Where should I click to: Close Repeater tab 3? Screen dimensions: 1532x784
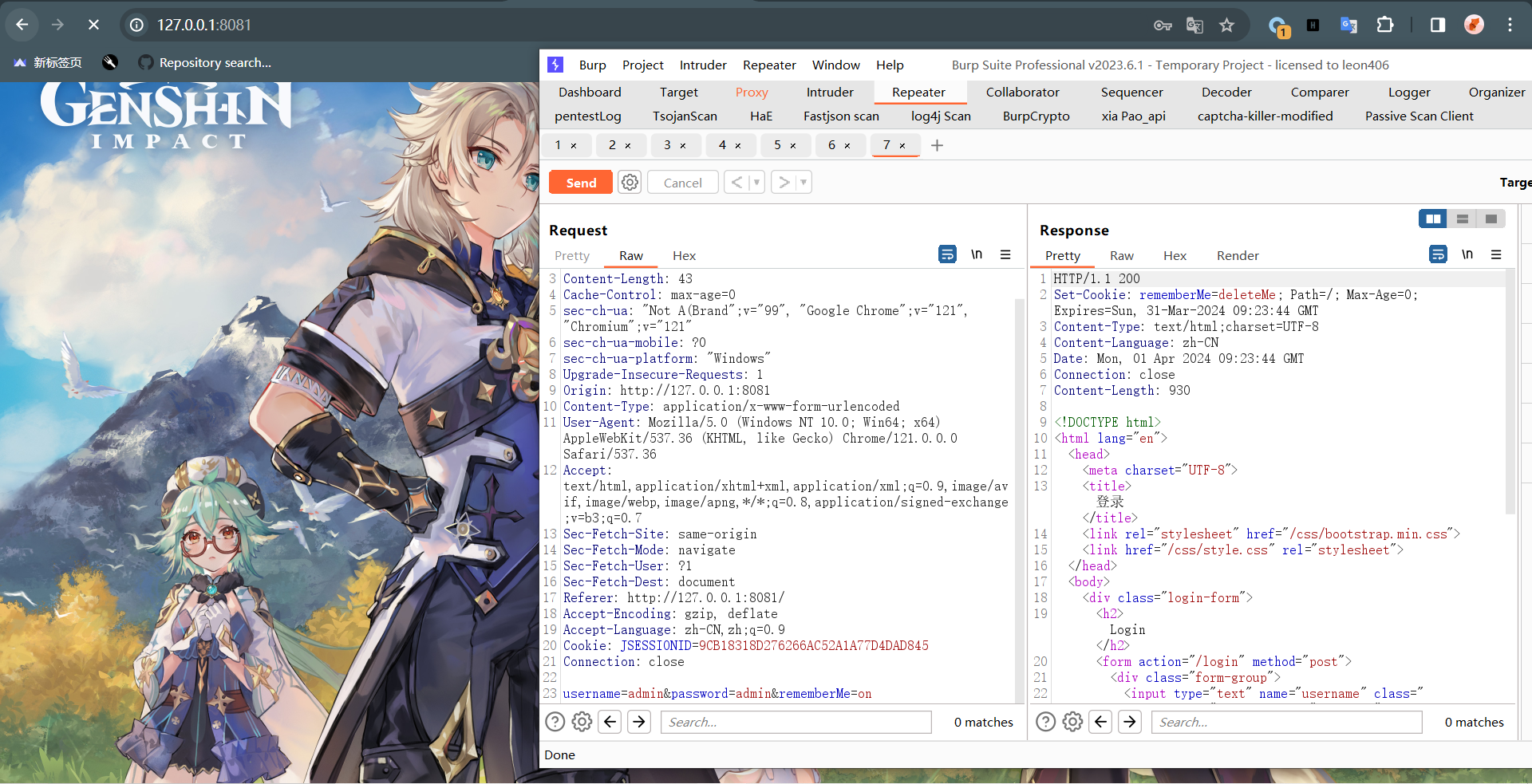pyautogui.click(x=683, y=146)
